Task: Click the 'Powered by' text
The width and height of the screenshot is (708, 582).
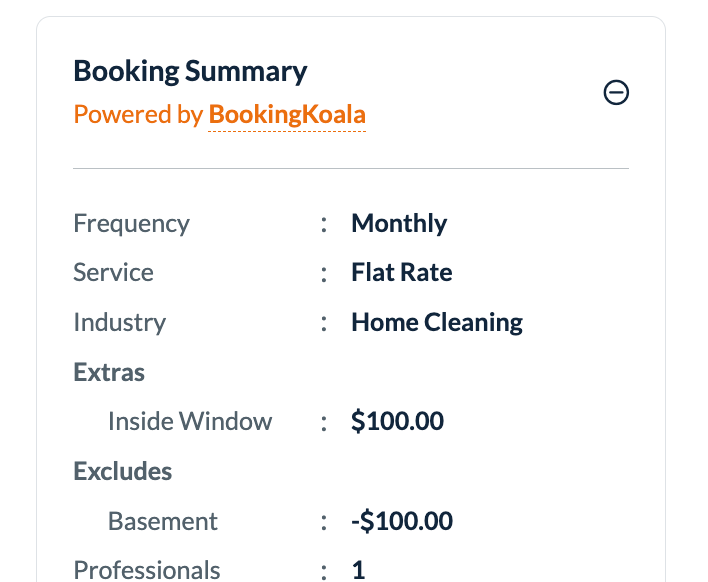Action: 138,115
